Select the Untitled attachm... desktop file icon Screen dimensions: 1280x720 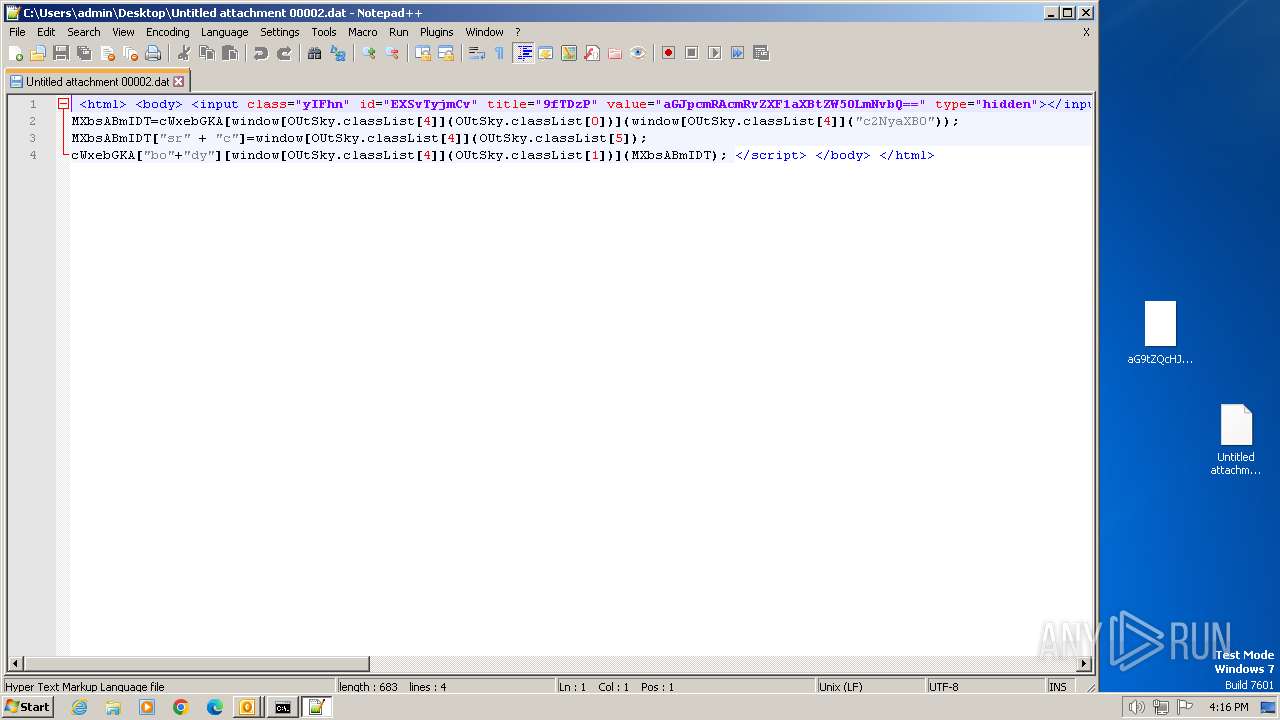[1236, 440]
